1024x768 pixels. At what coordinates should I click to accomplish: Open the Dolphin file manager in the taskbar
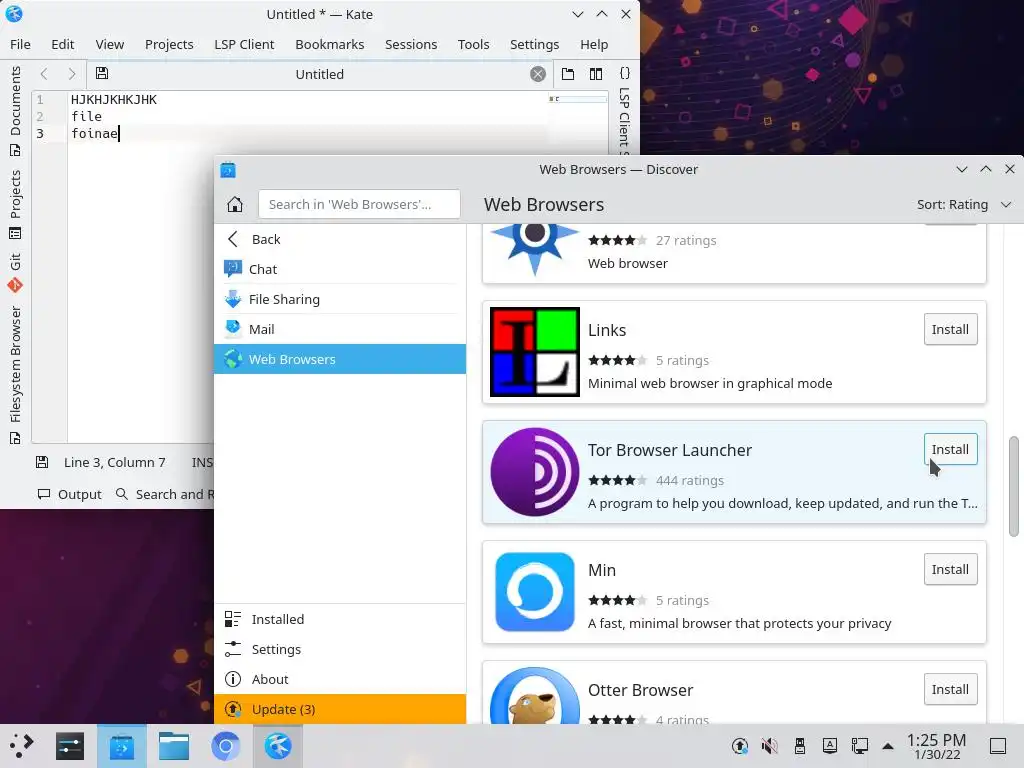click(174, 746)
